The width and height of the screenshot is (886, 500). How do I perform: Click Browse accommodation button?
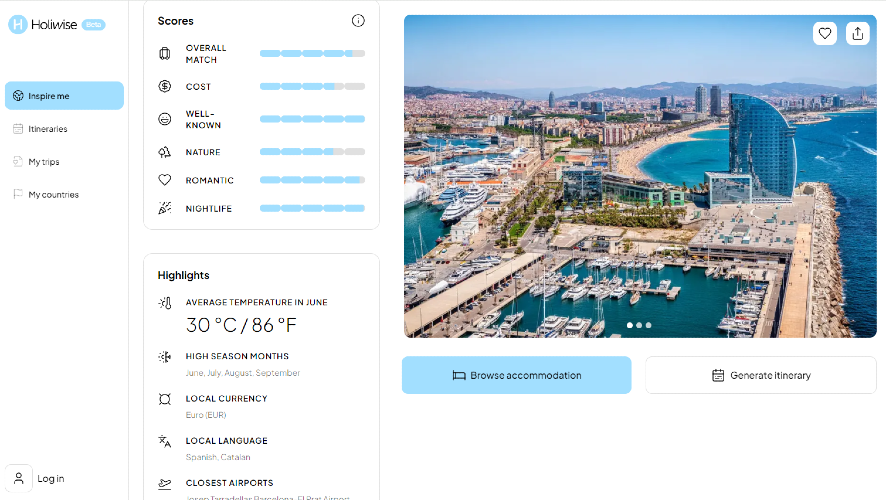point(516,375)
